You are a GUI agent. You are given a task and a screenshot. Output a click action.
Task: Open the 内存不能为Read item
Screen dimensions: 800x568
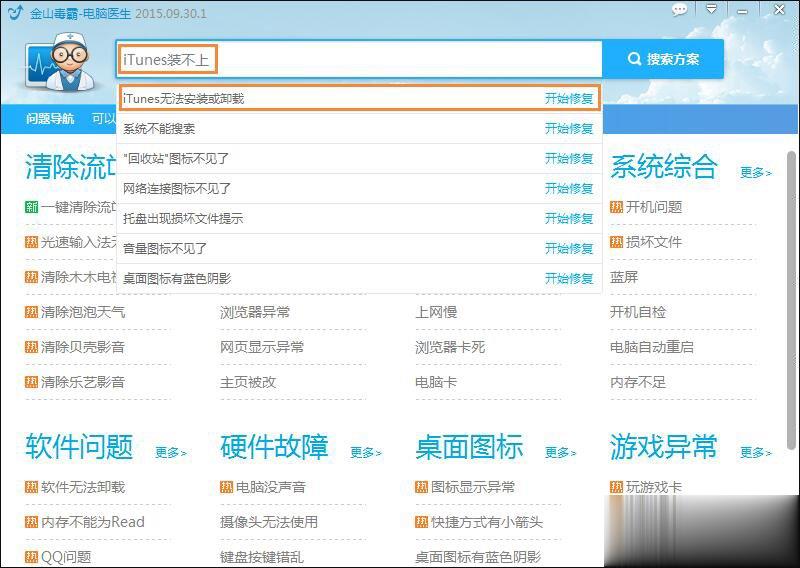tap(92, 522)
